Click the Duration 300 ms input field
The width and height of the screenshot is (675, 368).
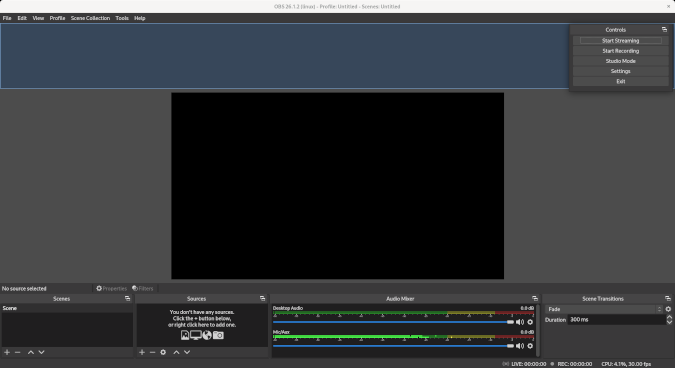tap(616, 320)
